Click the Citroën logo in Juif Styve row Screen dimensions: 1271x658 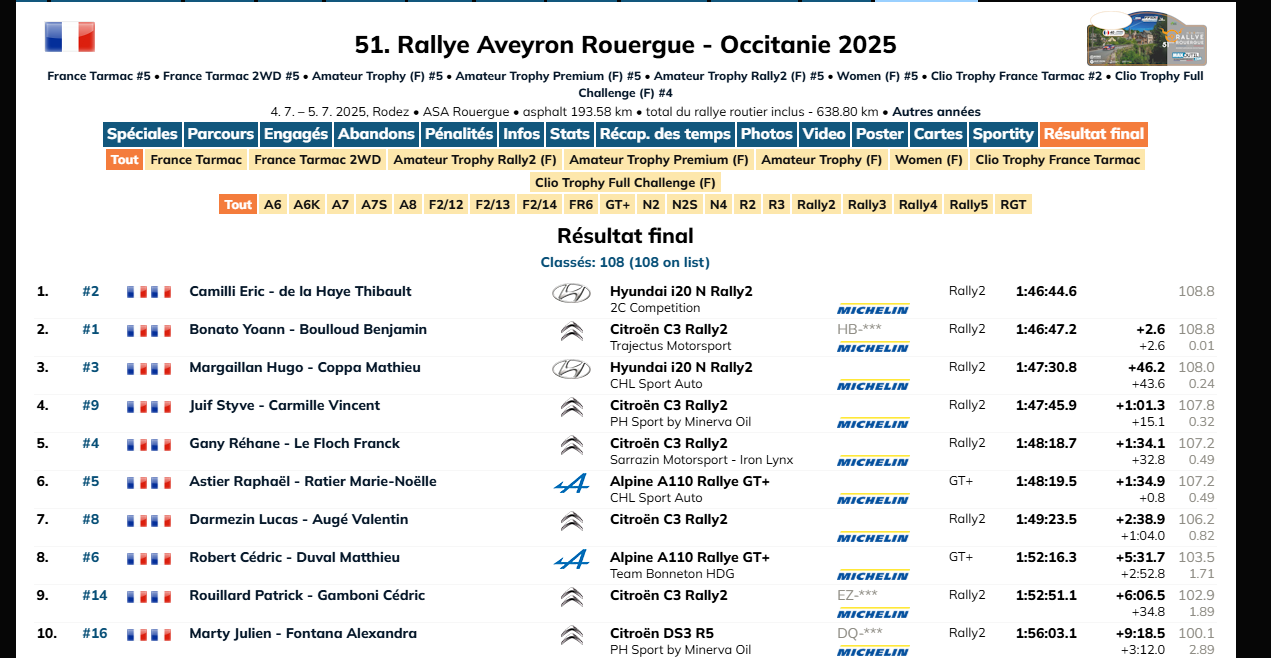point(571,407)
